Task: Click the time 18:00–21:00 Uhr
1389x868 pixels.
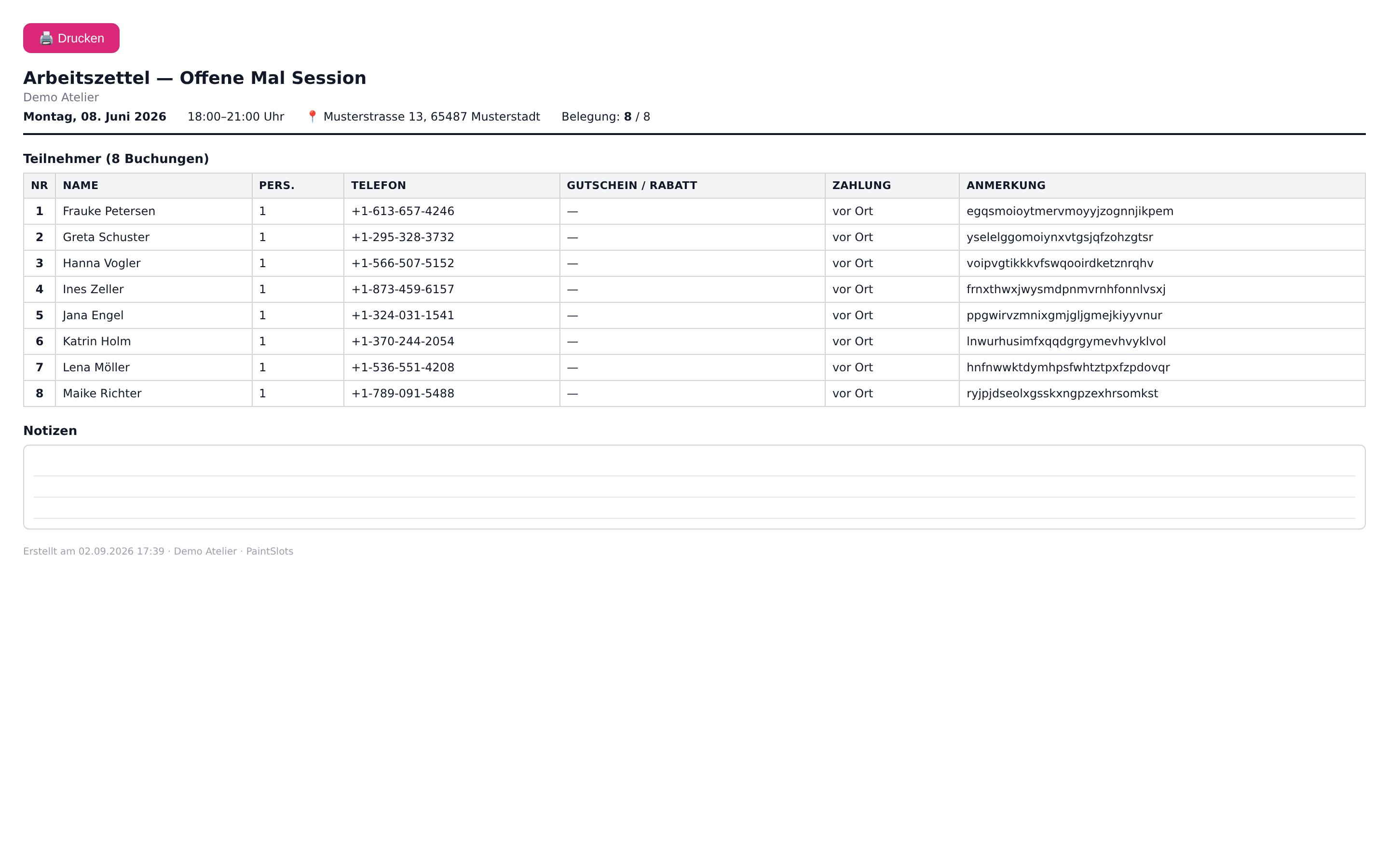Action: (x=236, y=117)
